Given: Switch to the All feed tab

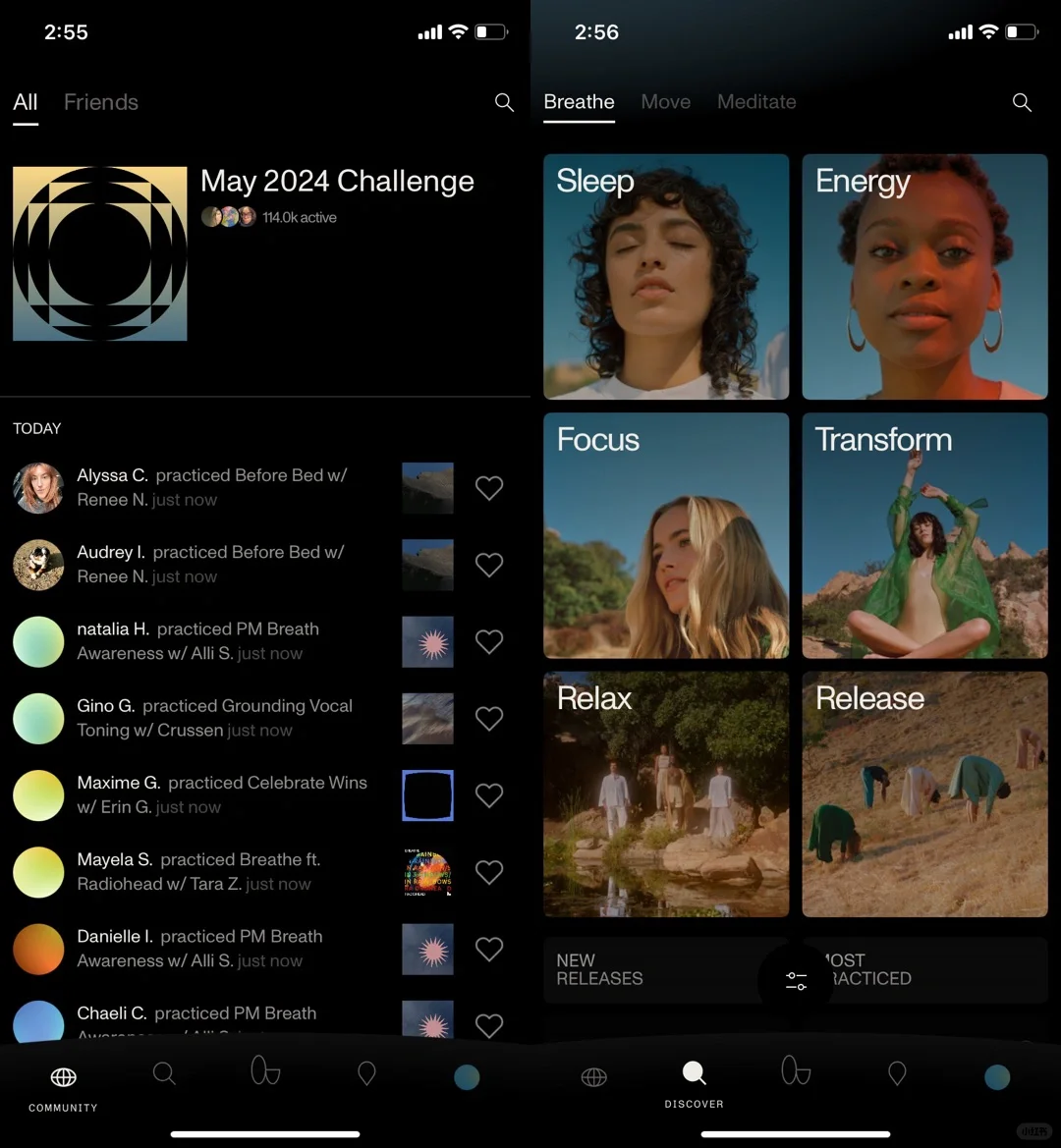Looking at the screenshot, I should 25,102.
